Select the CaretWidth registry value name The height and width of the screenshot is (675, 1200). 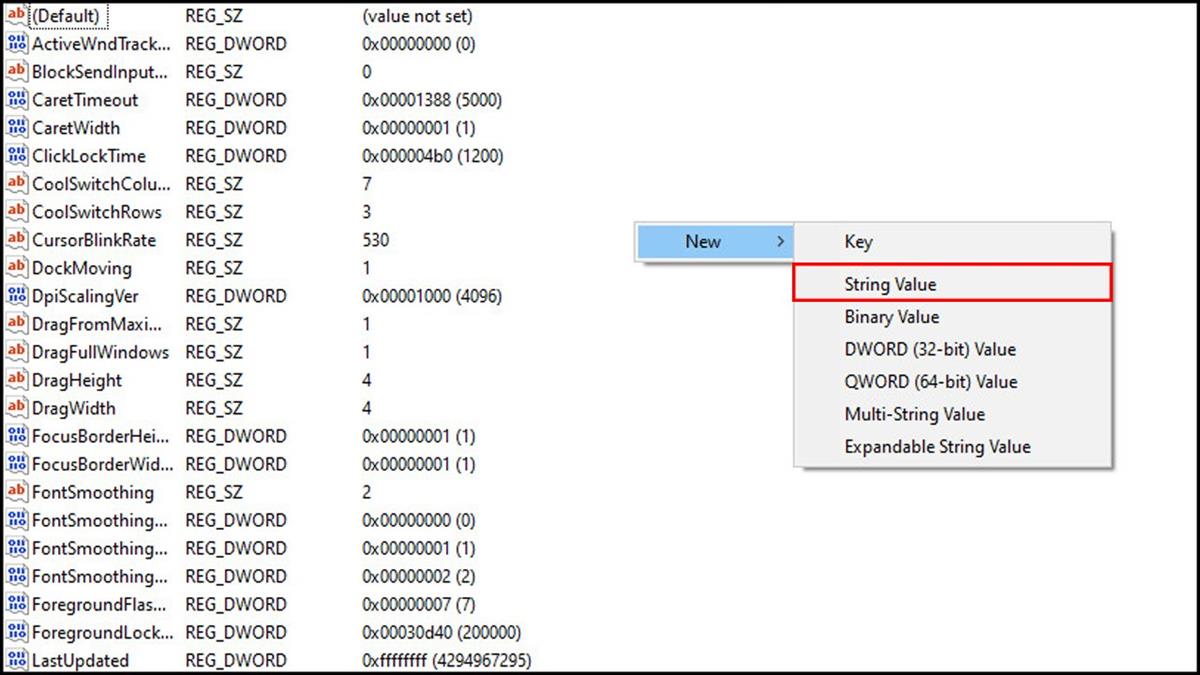pos(76,128)
